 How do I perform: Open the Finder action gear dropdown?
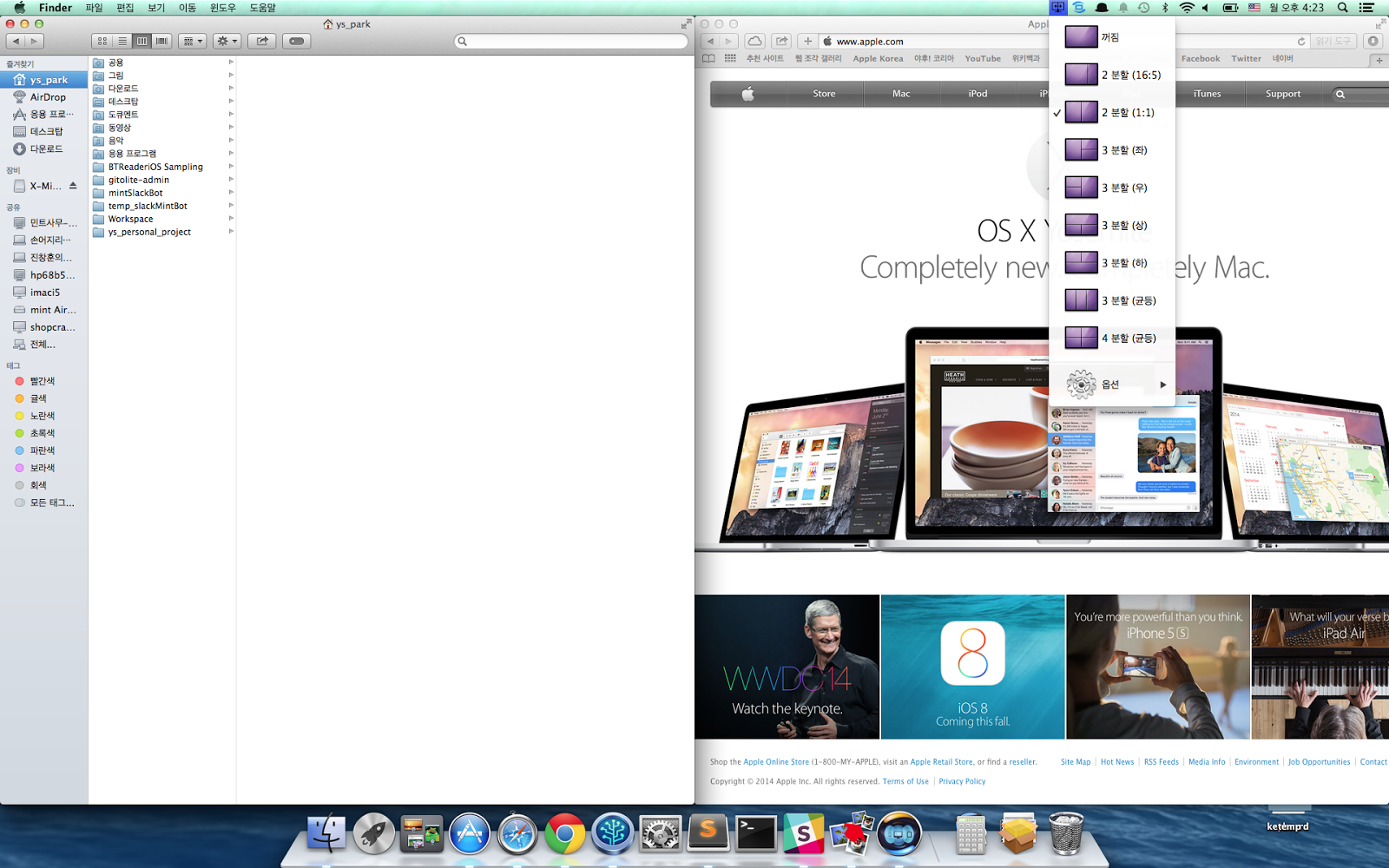[x=227, y=41]
